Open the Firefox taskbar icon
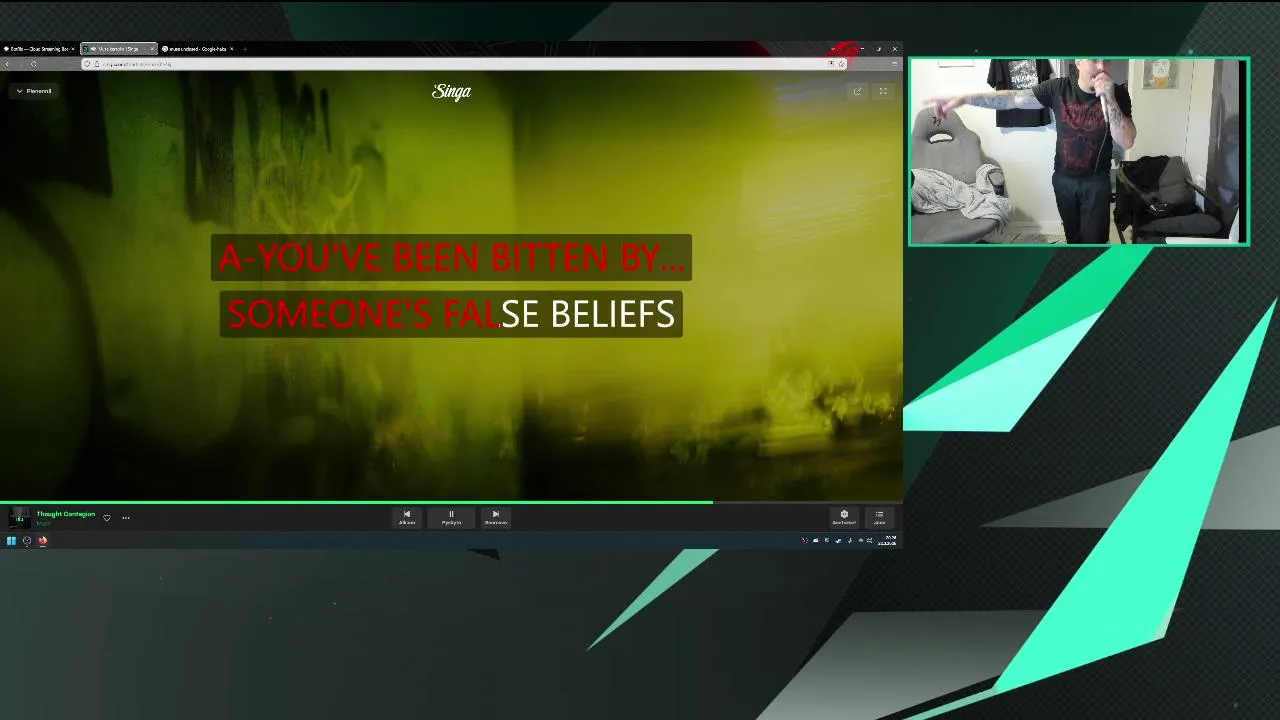Screen dimensions: 1280x720 click(43, 541)
